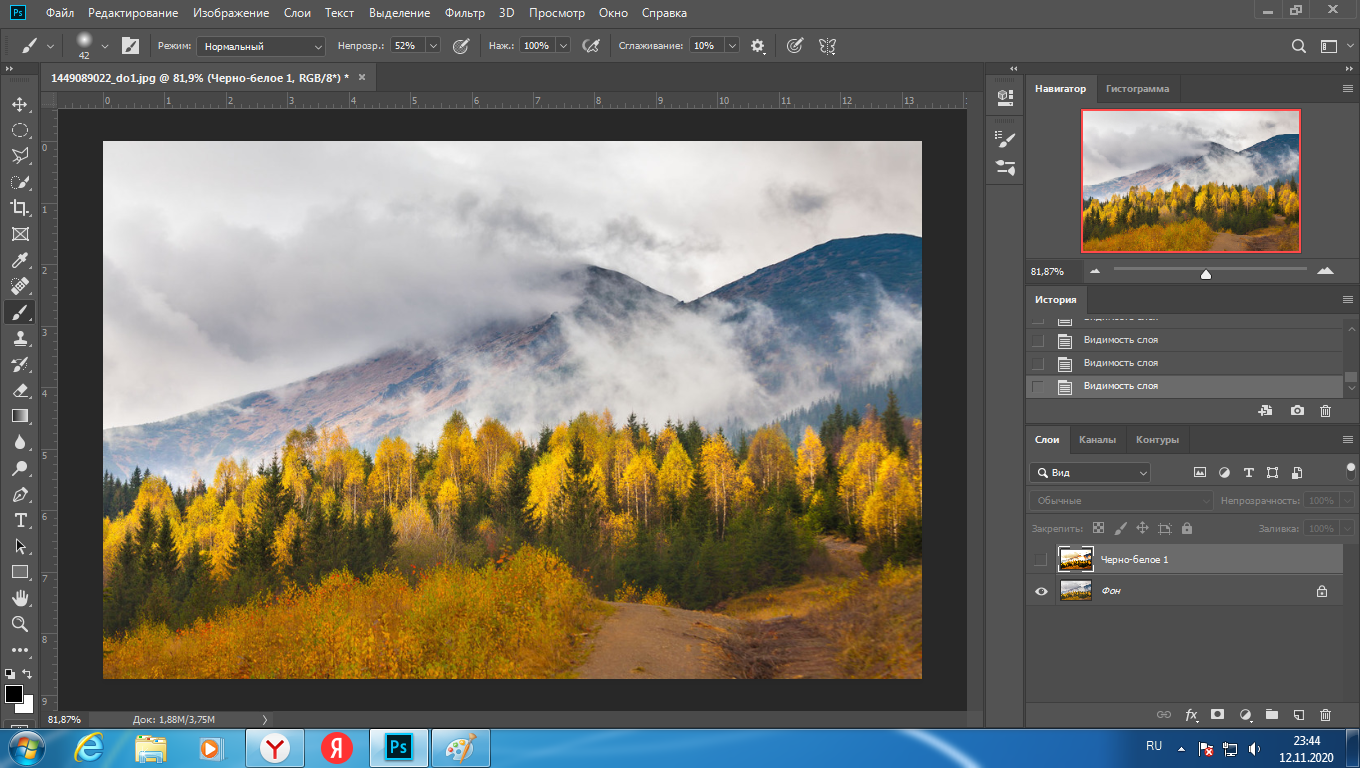Viewport: 1360px width, 768px height.
Task: Toggle the brush settings panel button
Action: coord(130,46)
